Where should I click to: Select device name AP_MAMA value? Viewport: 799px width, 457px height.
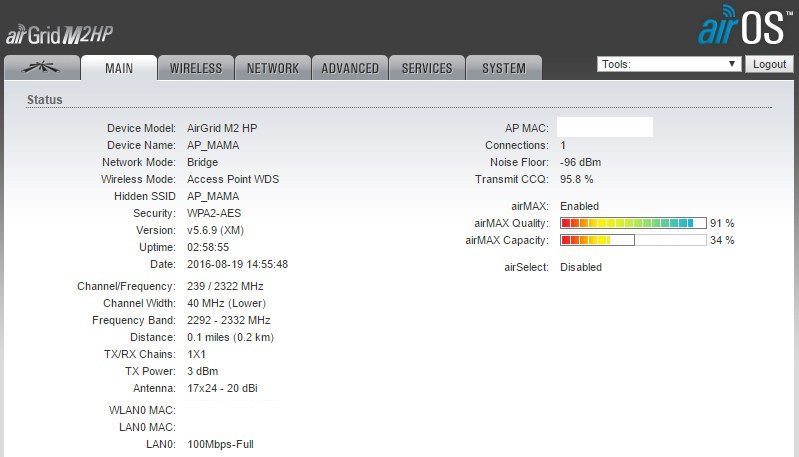click(x=213, y=145)
